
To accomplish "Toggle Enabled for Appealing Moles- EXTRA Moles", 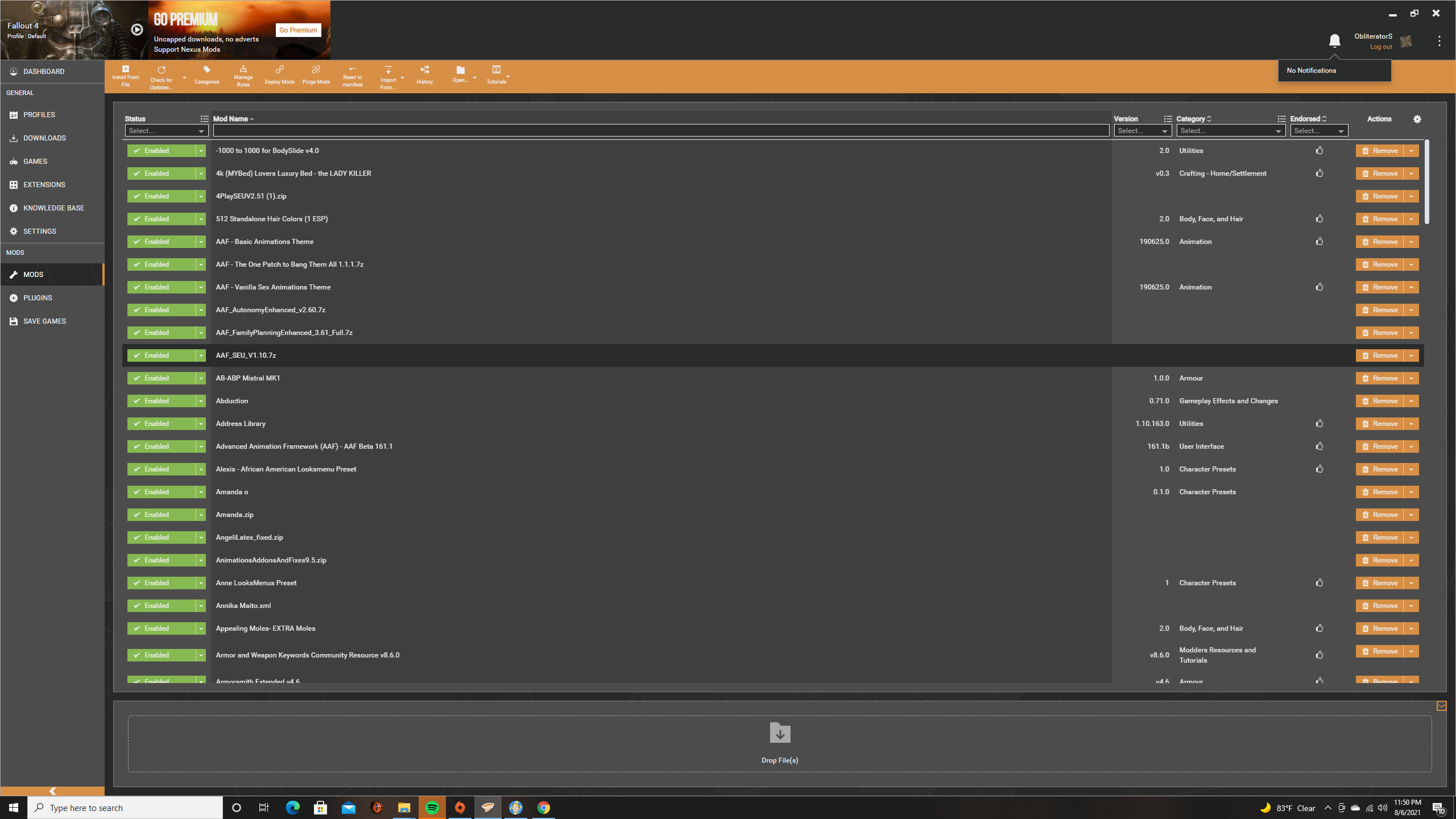I will coord(161,628).
